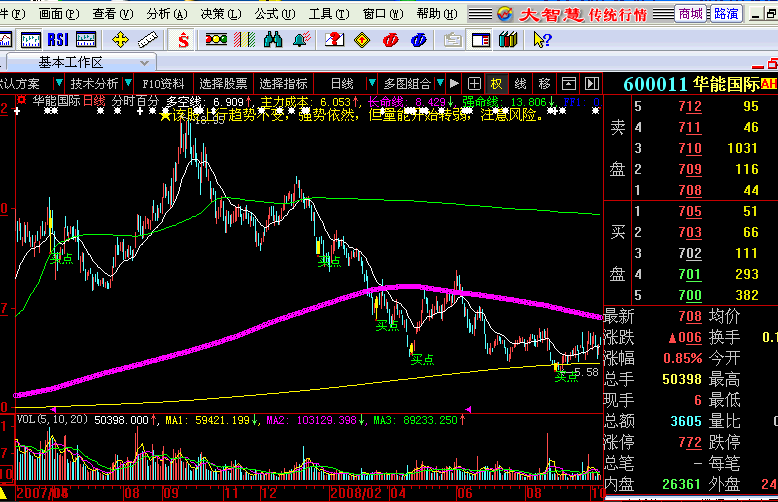
Task: Toggle the 线 button on chart bar
Action: point(520,84)
